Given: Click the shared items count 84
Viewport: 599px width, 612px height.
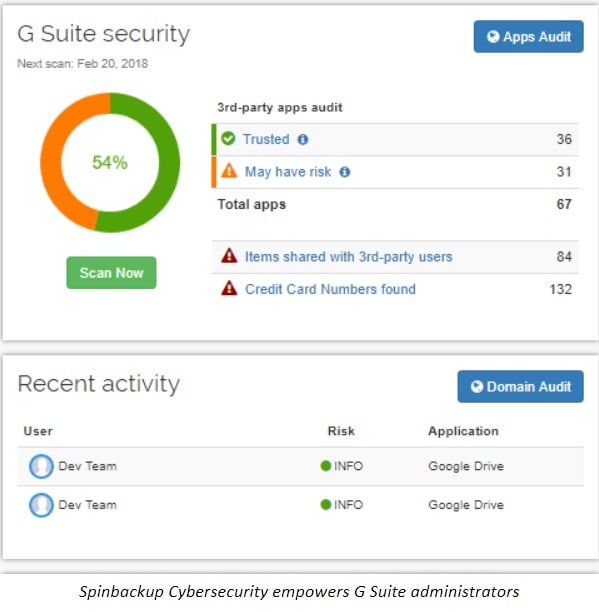Looking at the screenshot, I should (x=564, y=257).
